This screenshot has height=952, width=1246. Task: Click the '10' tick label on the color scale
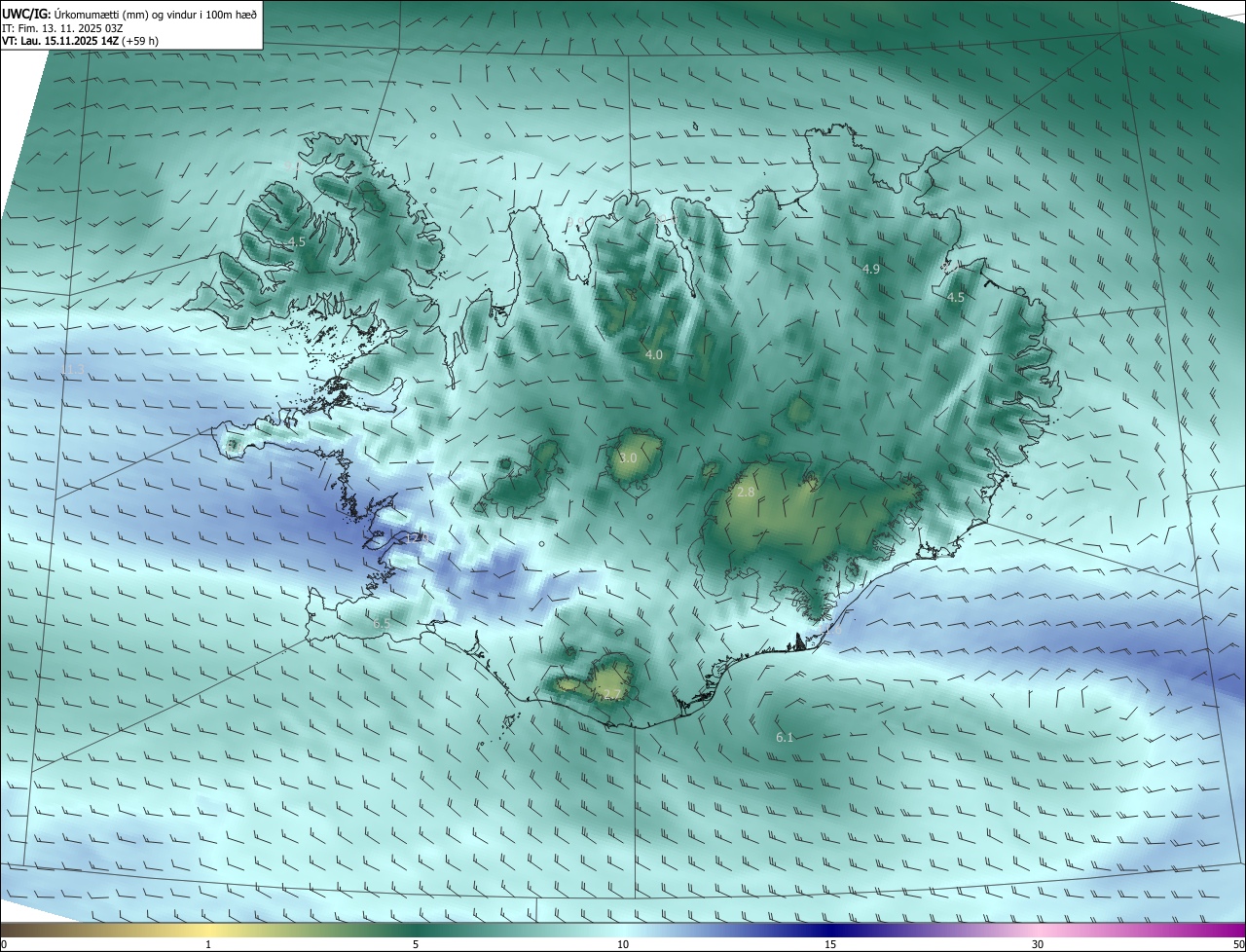623,944
